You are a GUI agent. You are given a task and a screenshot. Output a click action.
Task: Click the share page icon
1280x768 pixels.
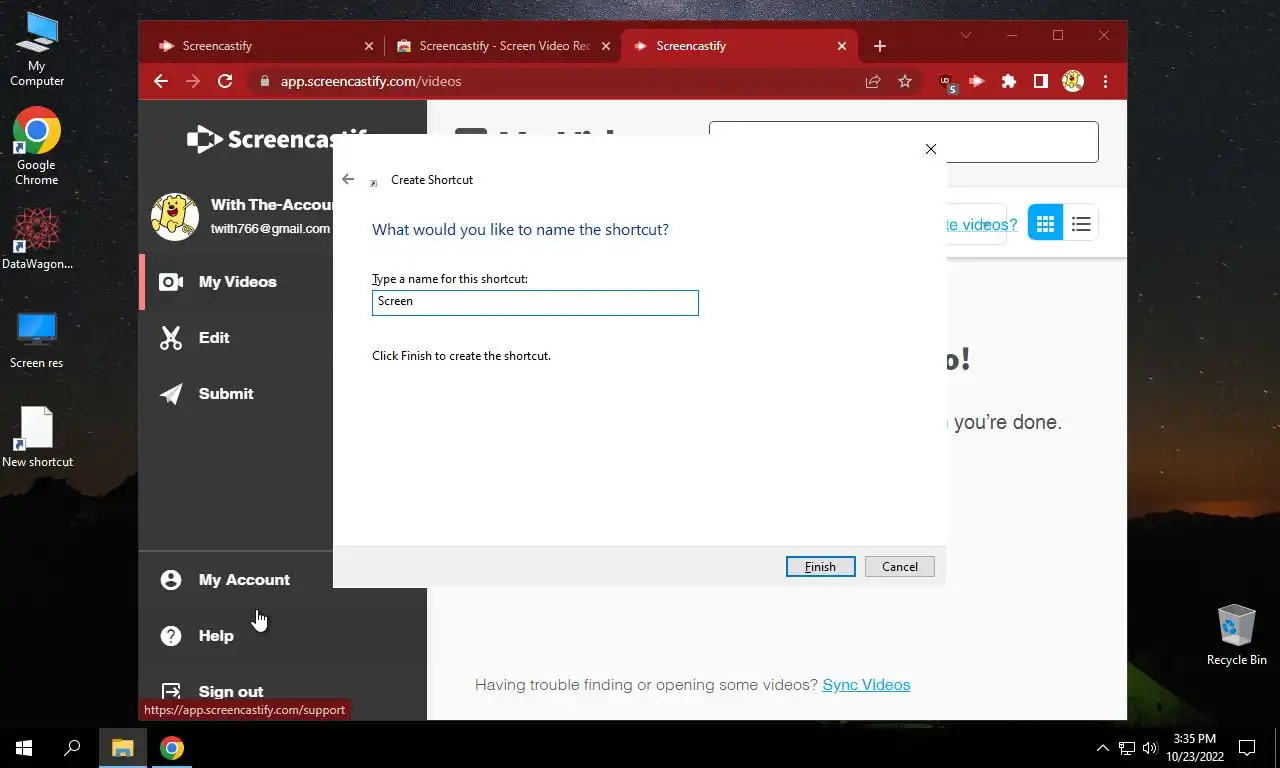(x=873, y=82)
